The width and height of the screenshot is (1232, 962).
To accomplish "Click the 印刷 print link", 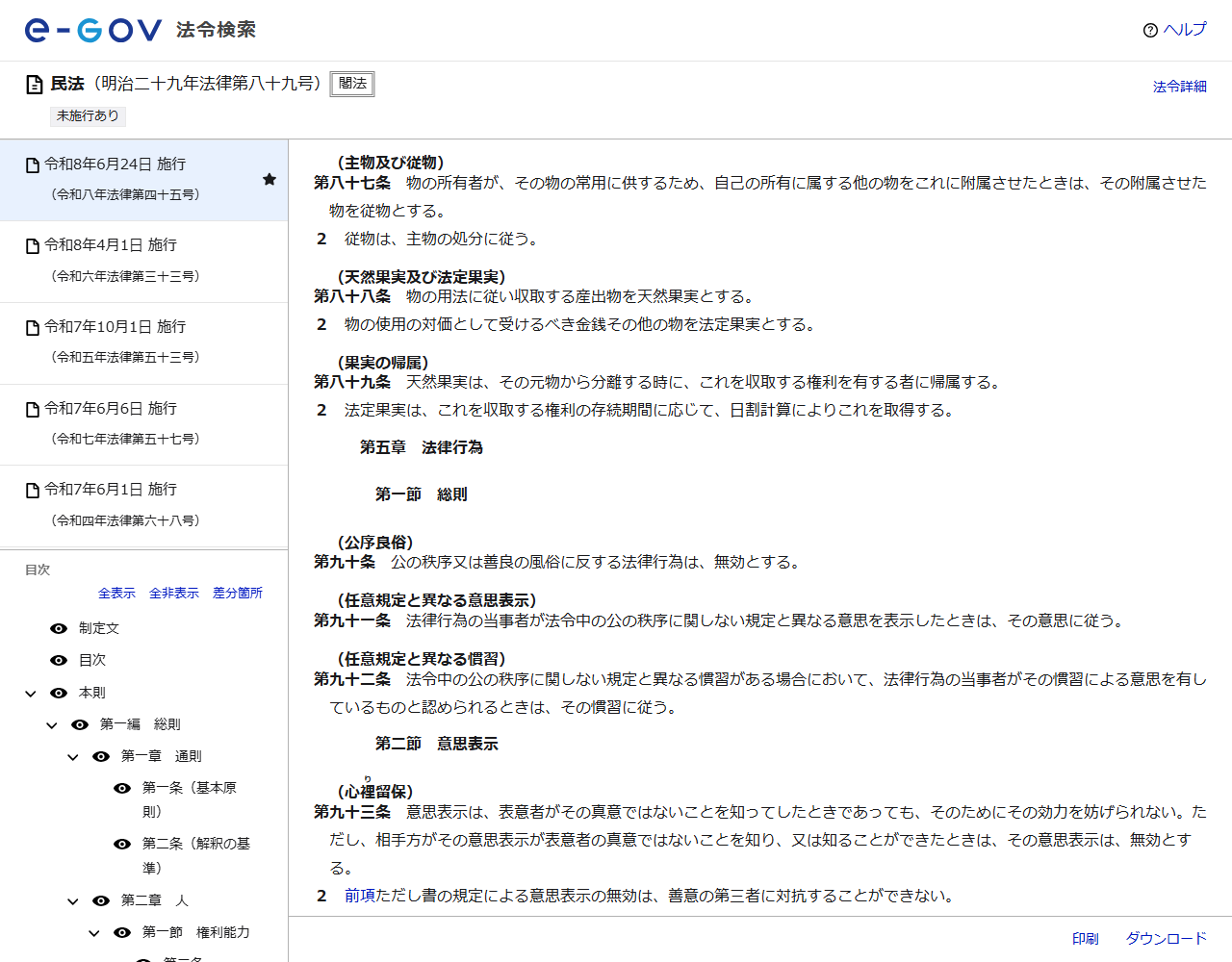I will [x=1086, y=939].
